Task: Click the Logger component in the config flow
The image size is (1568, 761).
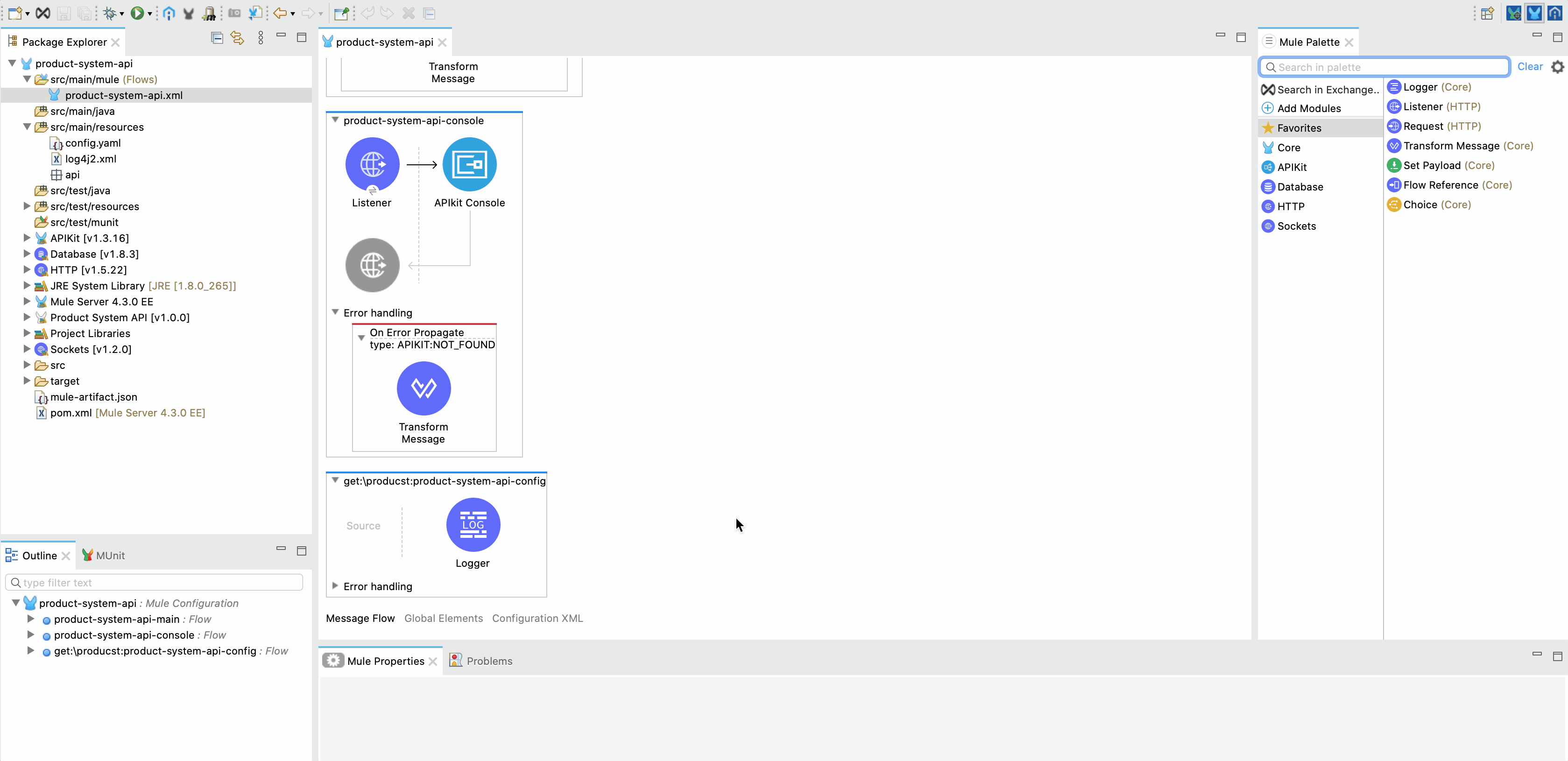Action: click(x=473, y=524)
